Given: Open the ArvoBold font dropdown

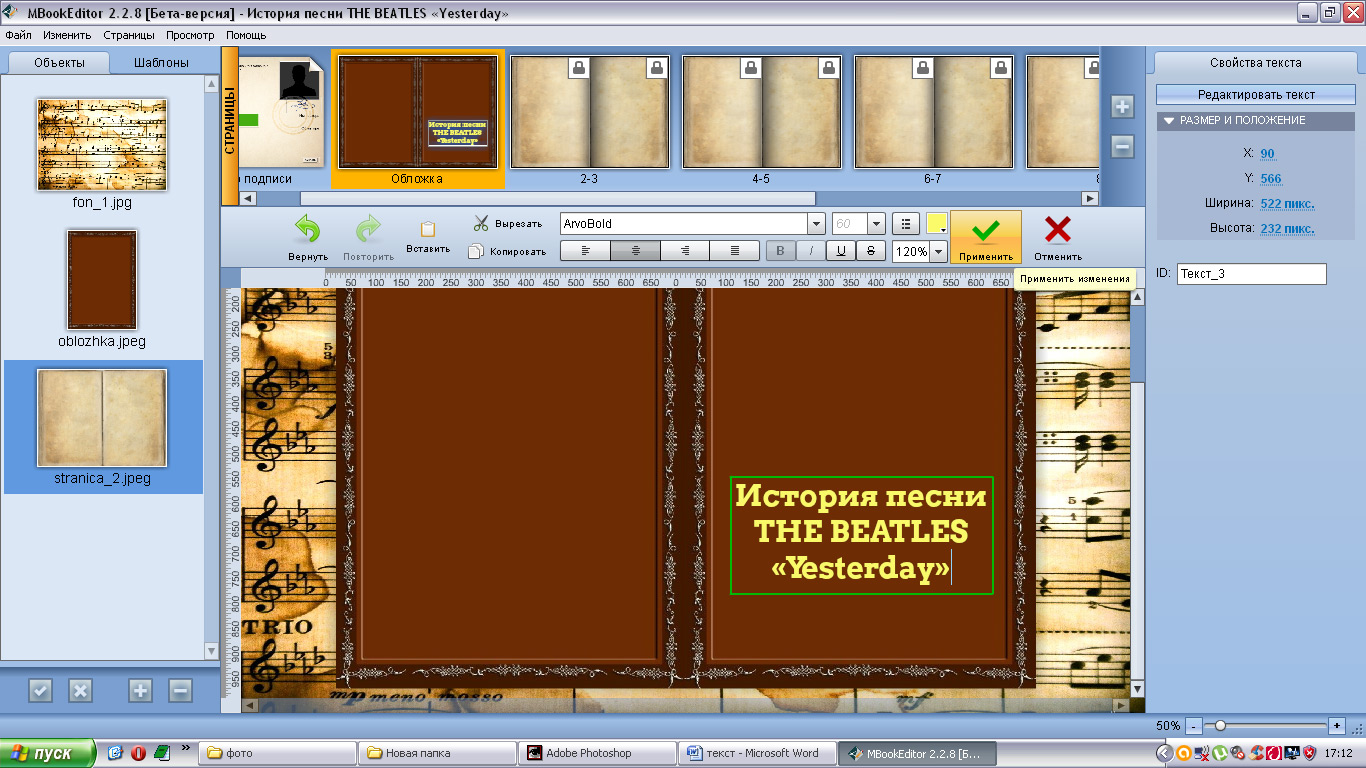Looking at the screenshot, I should [817, 224].
